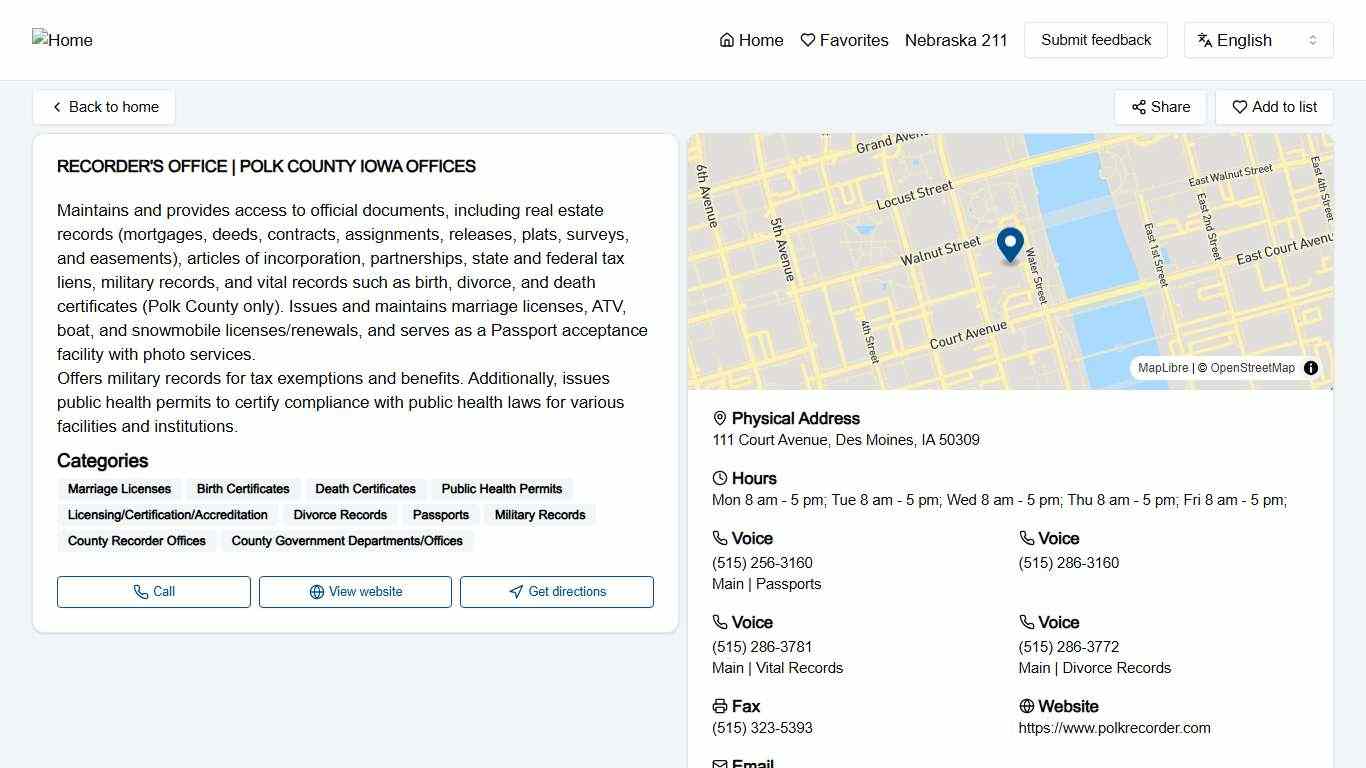1366x768 pixels.
Task: Click Get directions button
Action: click(x=556, y=592)
